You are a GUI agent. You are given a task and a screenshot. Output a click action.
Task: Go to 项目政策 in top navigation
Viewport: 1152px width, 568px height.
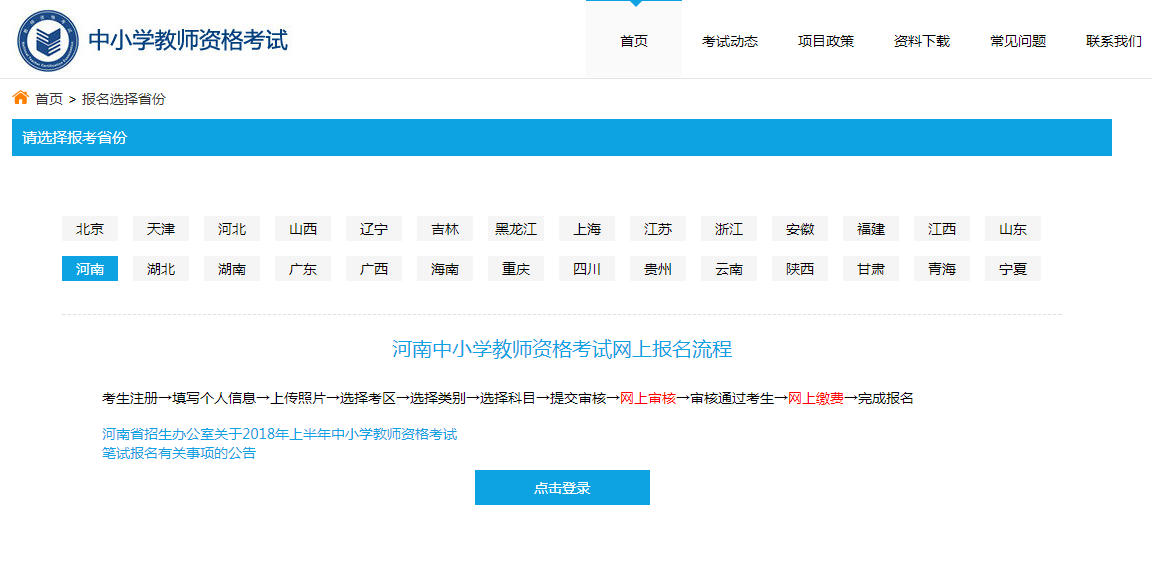click(x=826, y=41)
